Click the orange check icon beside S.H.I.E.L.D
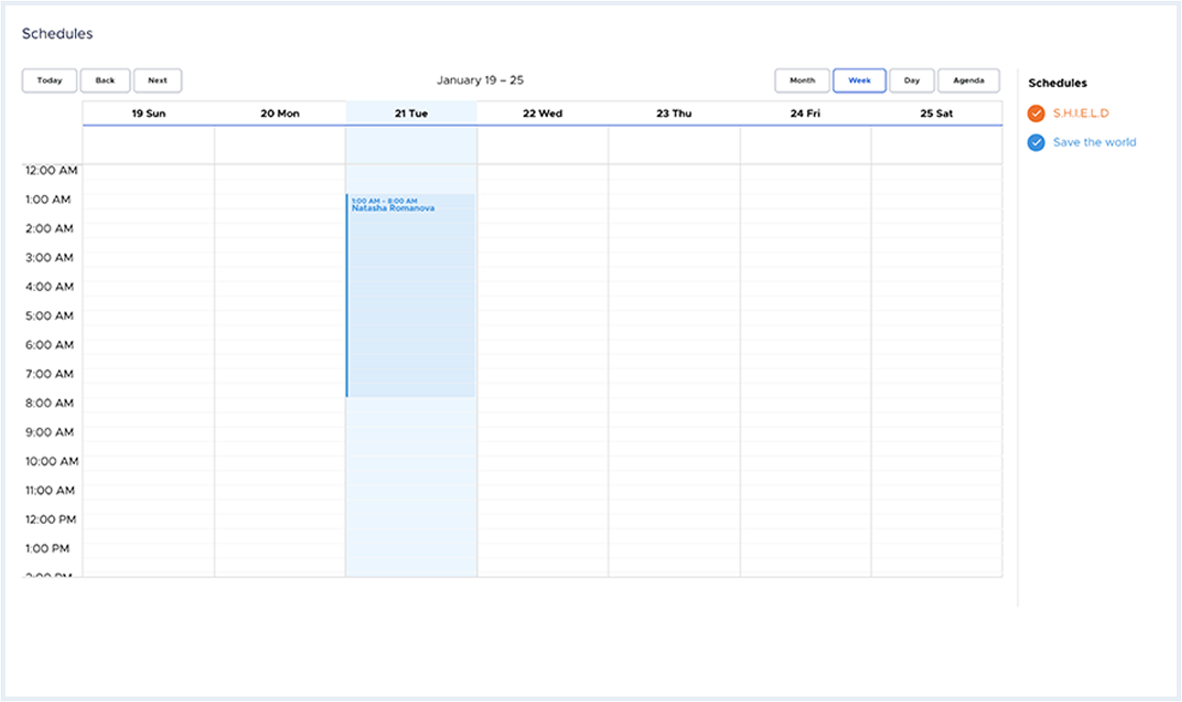 [x=1035, y=113]
